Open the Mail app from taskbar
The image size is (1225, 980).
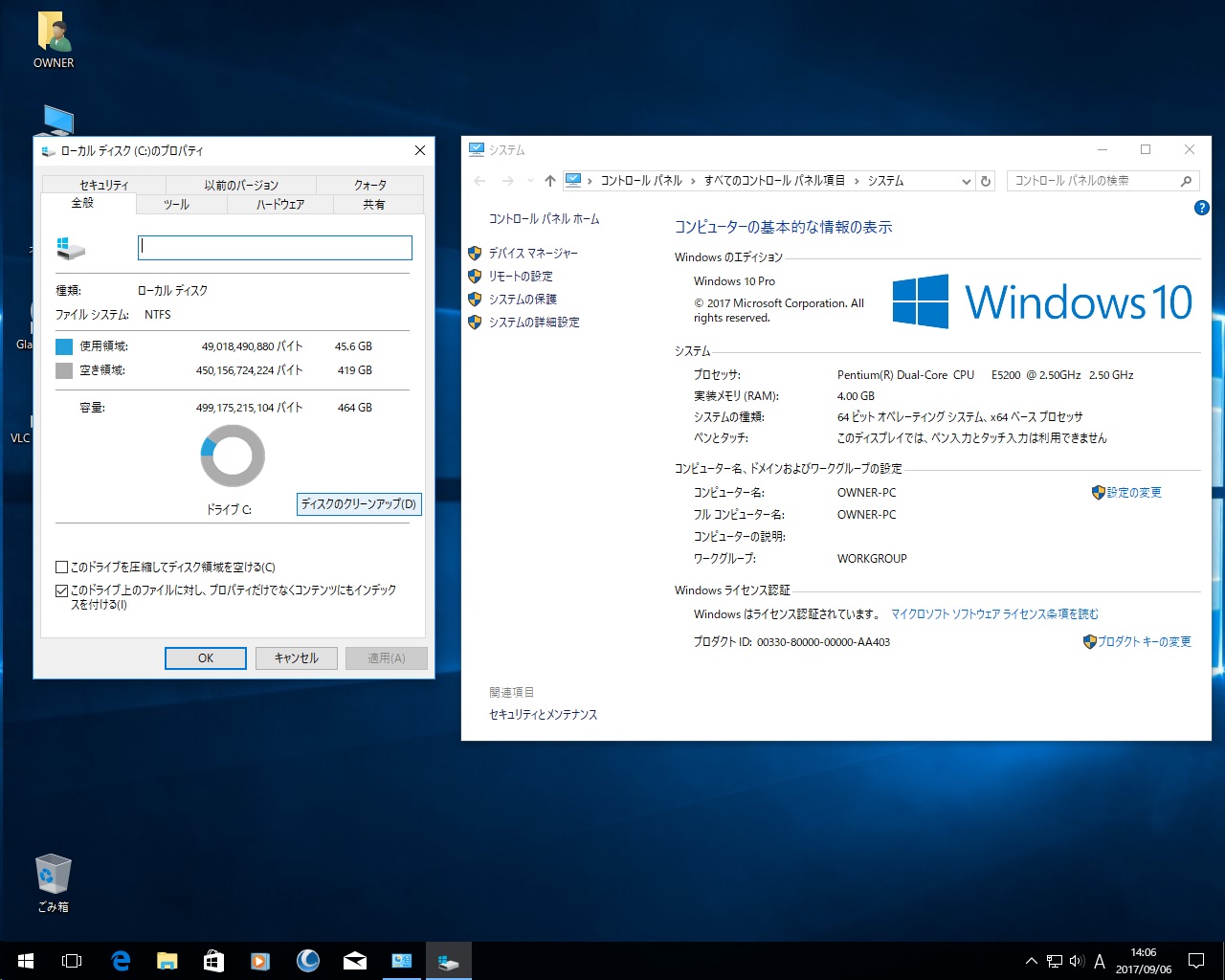coord(355,961)
